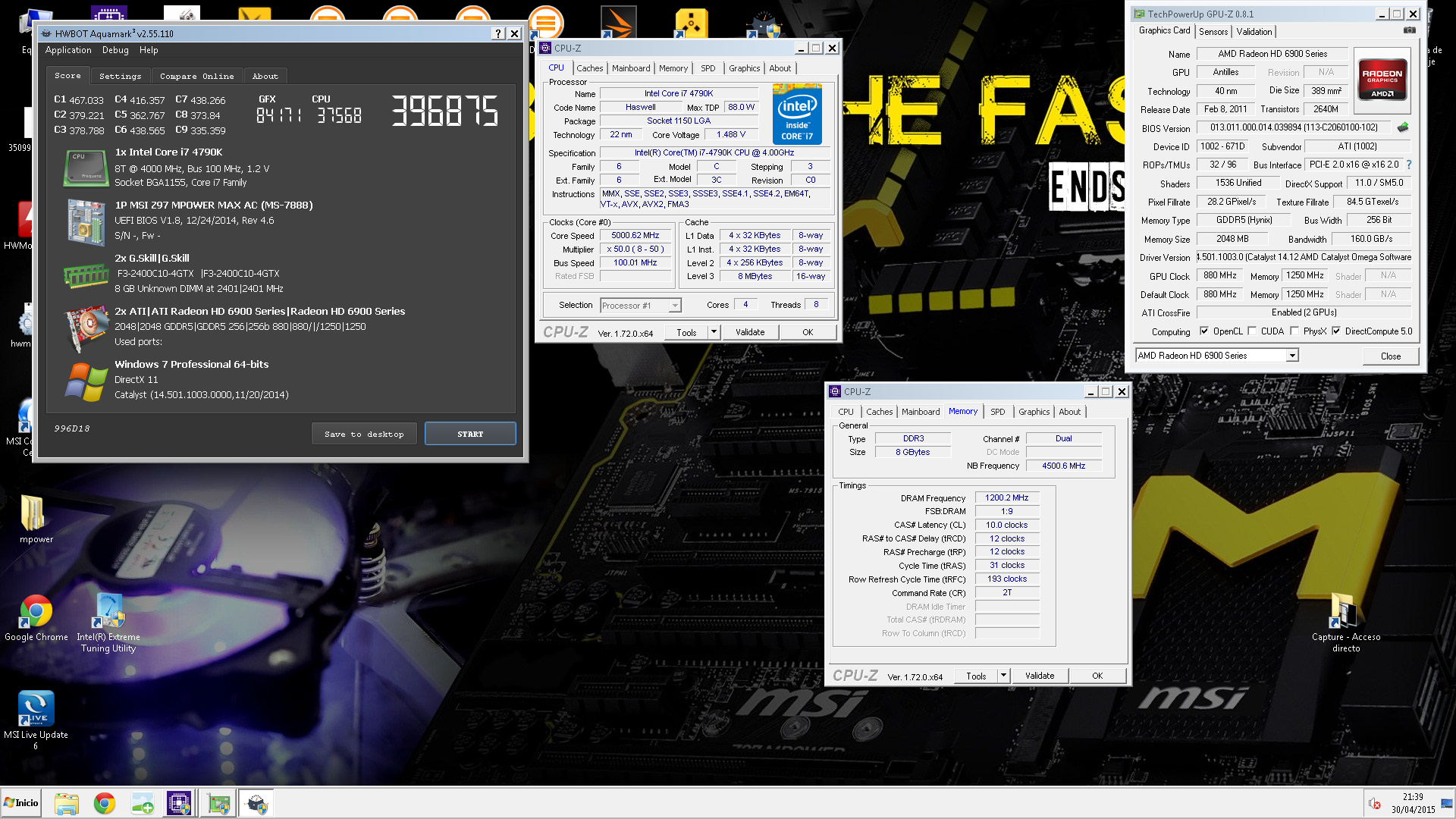Switch to Validation tab in GPU-Z
This screenshot has width=1456, height=819.
point(1254,32)
